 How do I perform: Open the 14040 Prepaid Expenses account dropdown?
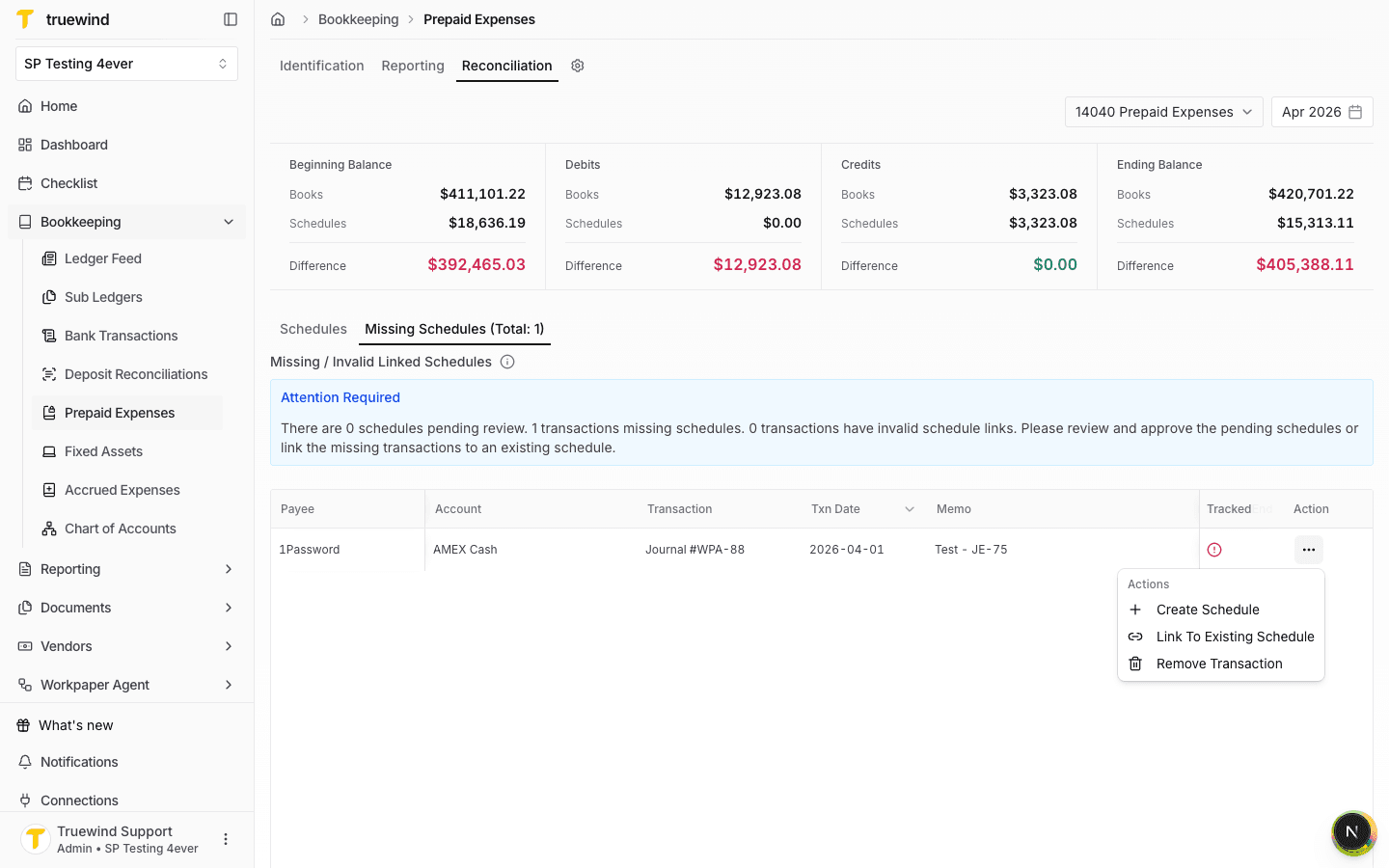coord(1164,112)
